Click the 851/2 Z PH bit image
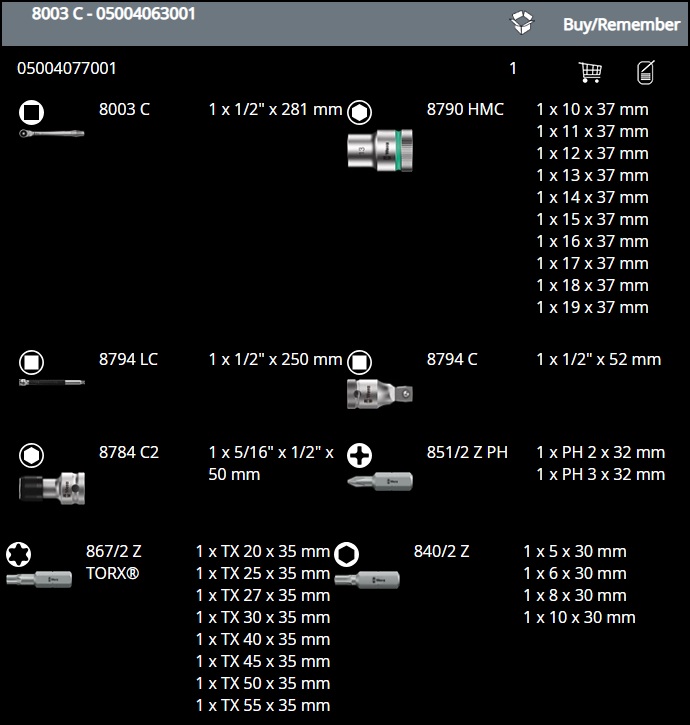Viewport: 690px width, 725px height. pyautogui.click(x=380, y=481)
